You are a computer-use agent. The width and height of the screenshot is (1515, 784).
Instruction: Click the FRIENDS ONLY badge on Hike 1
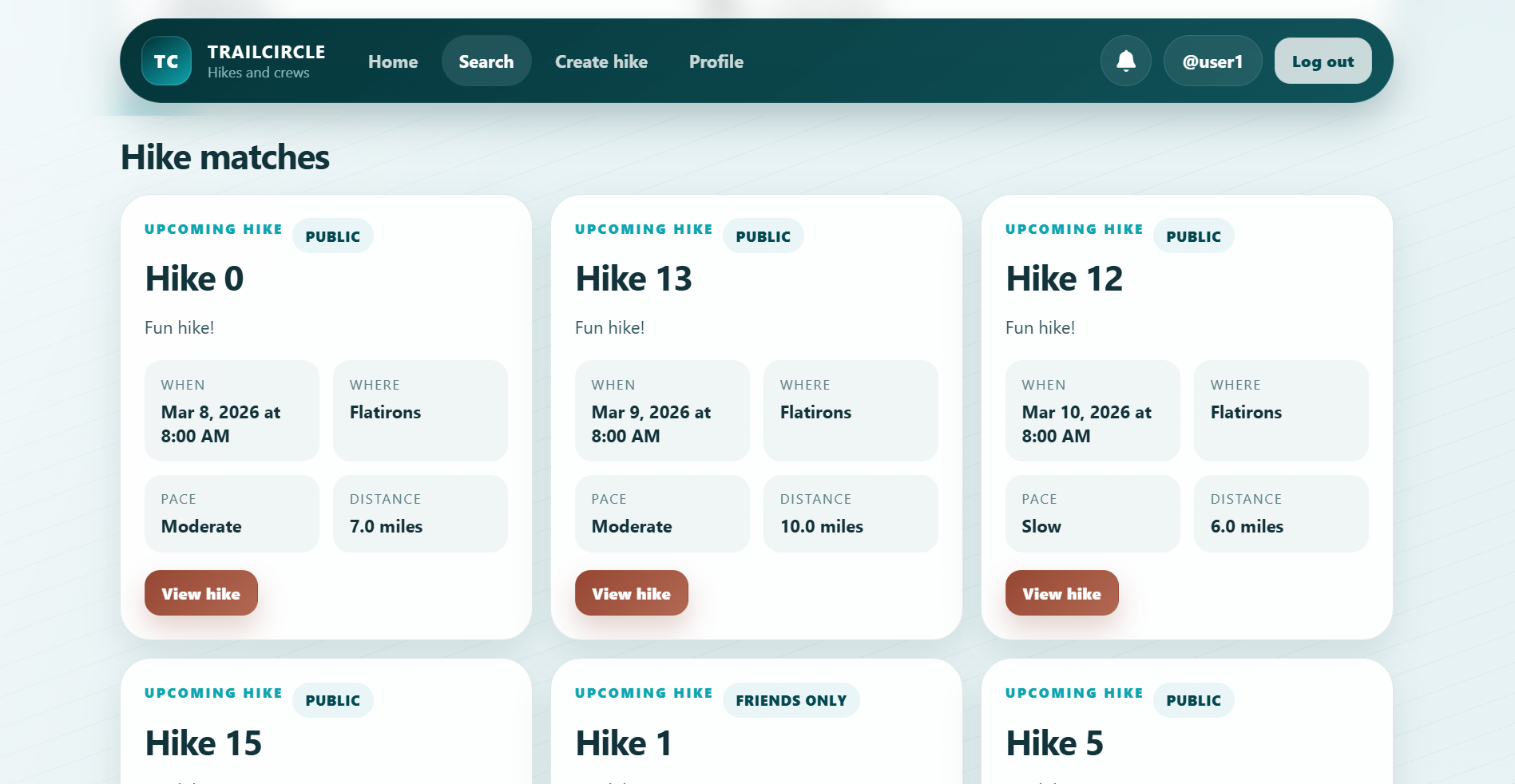point(791,700)
